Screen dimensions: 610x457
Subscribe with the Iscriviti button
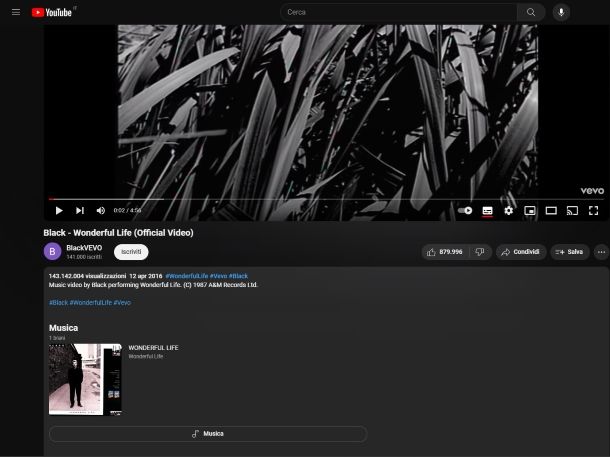131,252
